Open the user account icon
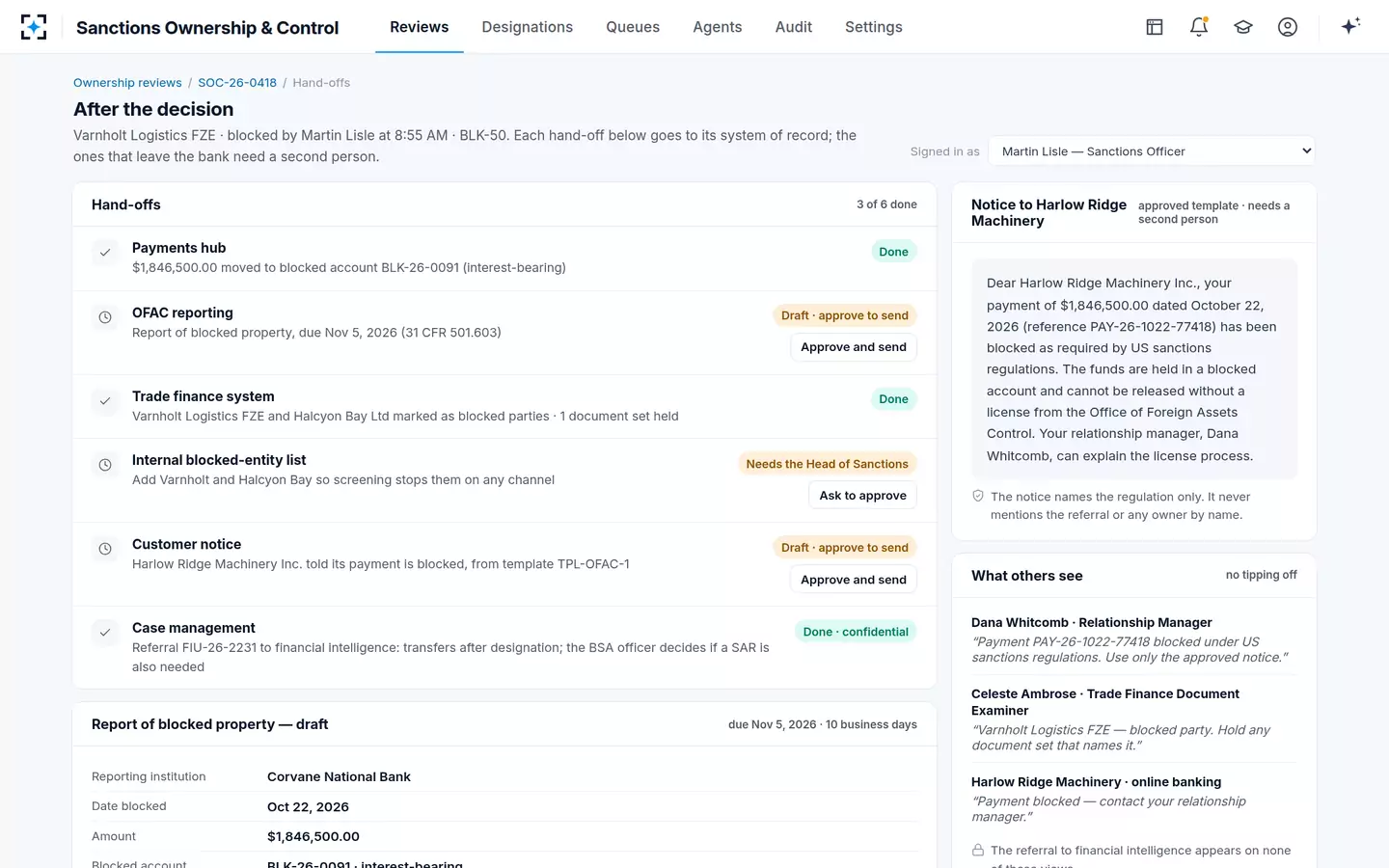This screenshot has height=868, width=1389. pos(1288,27)
